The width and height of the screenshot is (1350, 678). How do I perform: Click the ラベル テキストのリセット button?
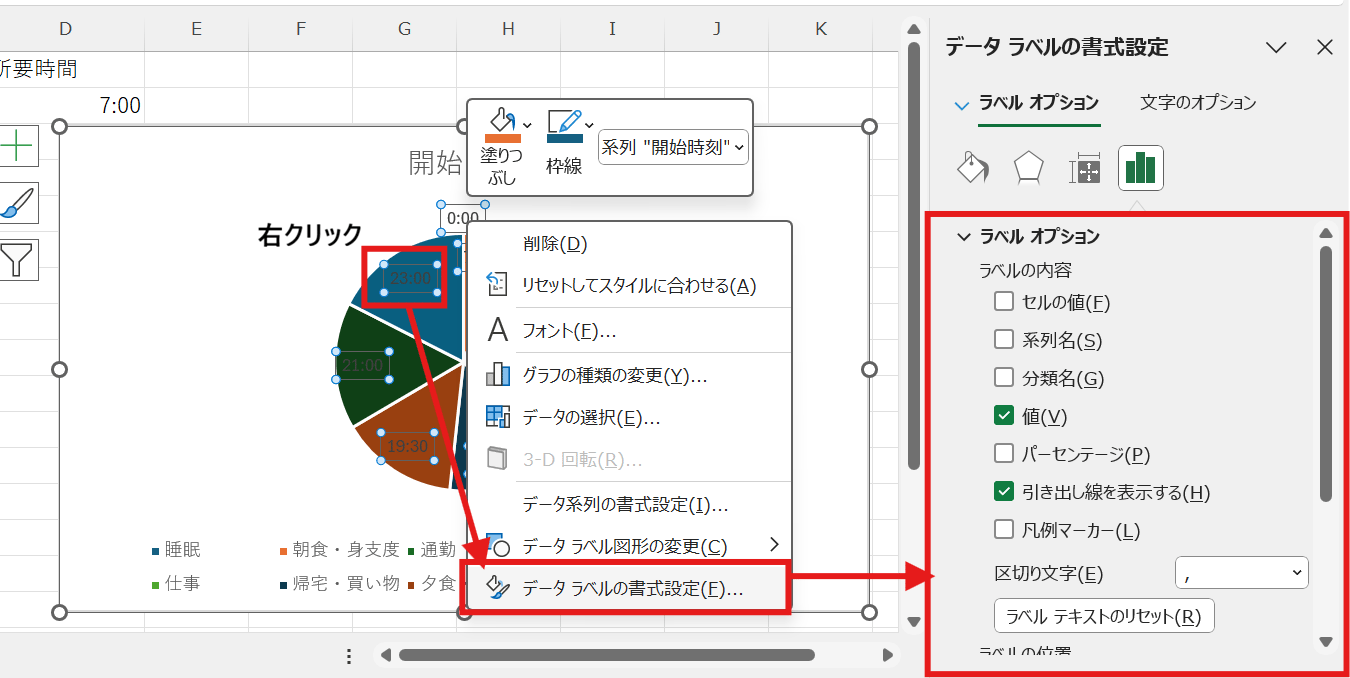pyautogui.click(x=1104, y=616)
